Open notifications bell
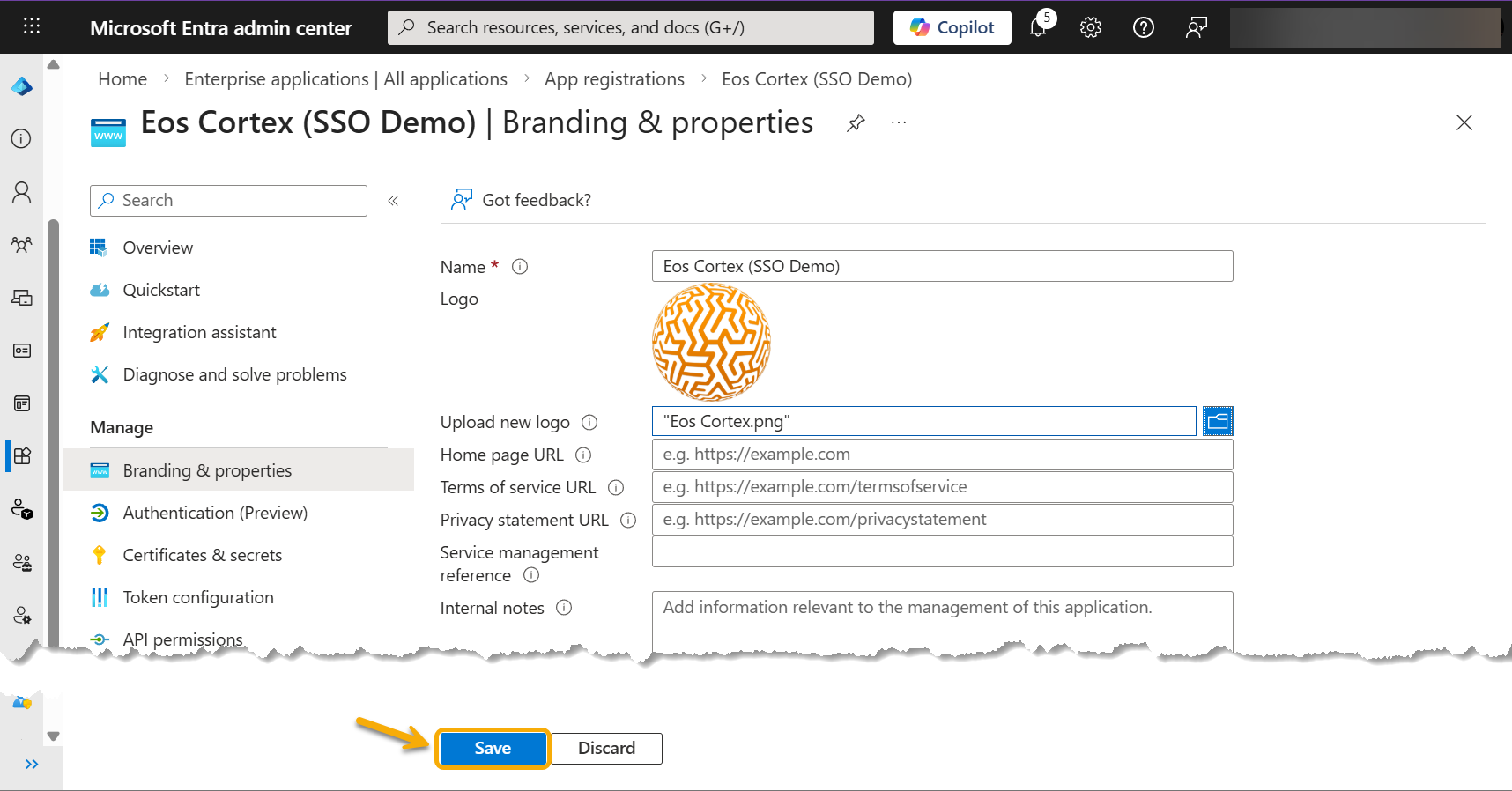The height and width of the screenshot is (791, 1512). coord(1039,27)
